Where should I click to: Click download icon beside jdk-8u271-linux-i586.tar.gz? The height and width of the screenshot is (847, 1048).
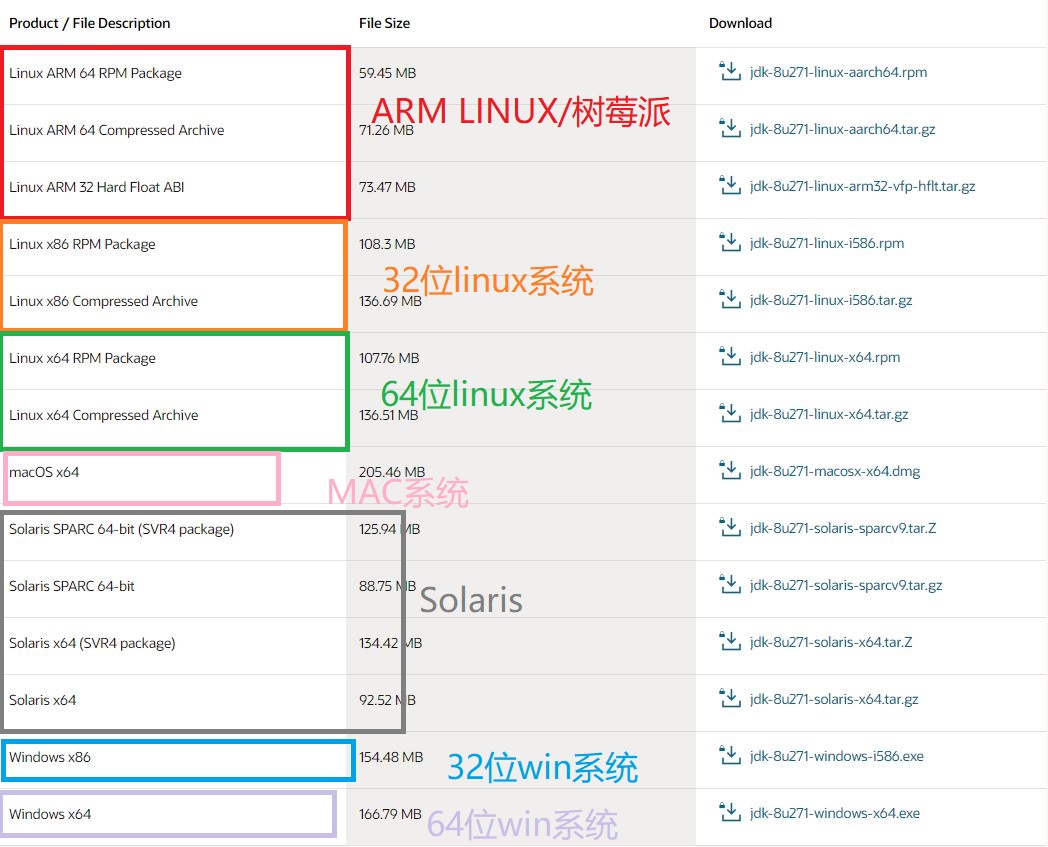[x=729, y=299]
